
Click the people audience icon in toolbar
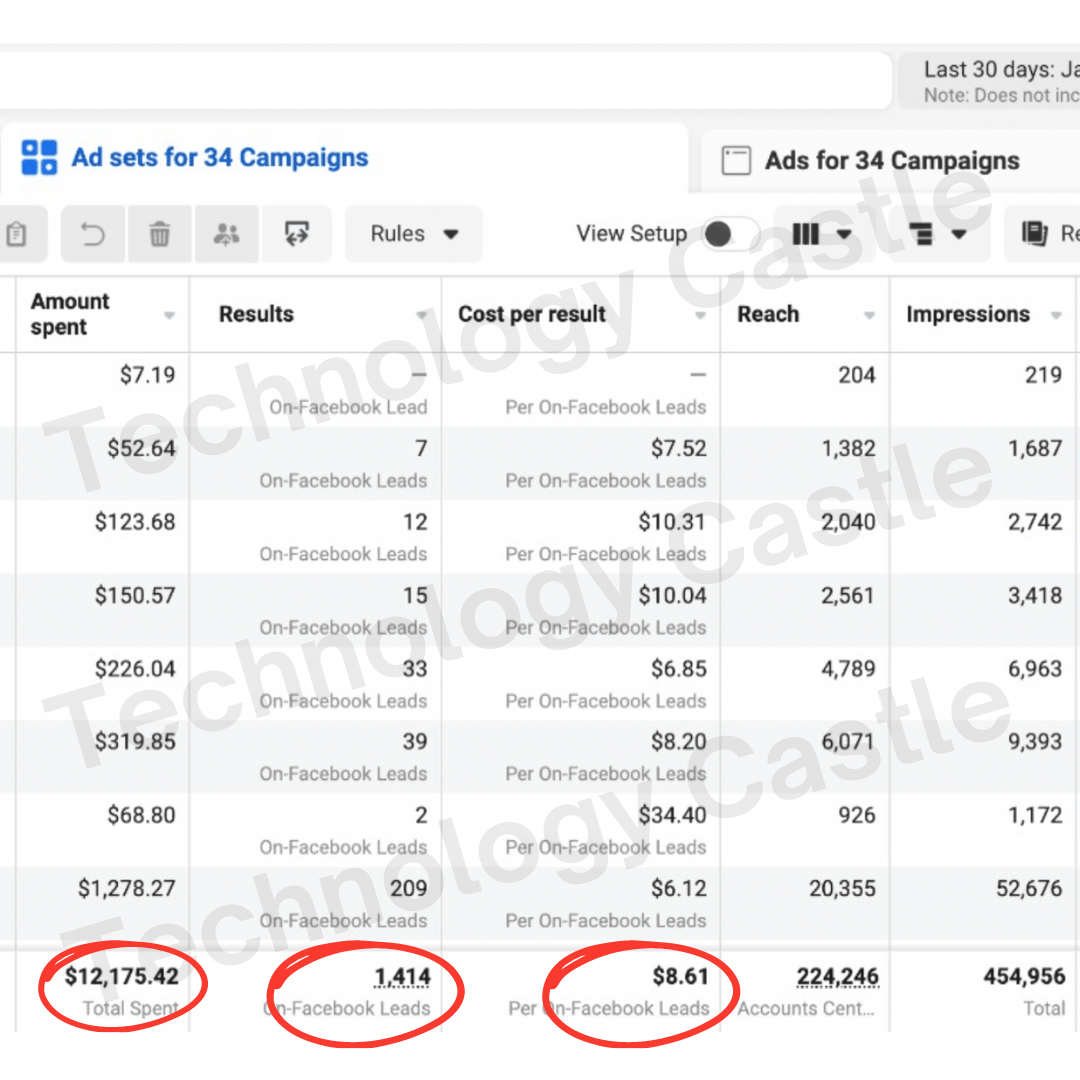[227, 234]
